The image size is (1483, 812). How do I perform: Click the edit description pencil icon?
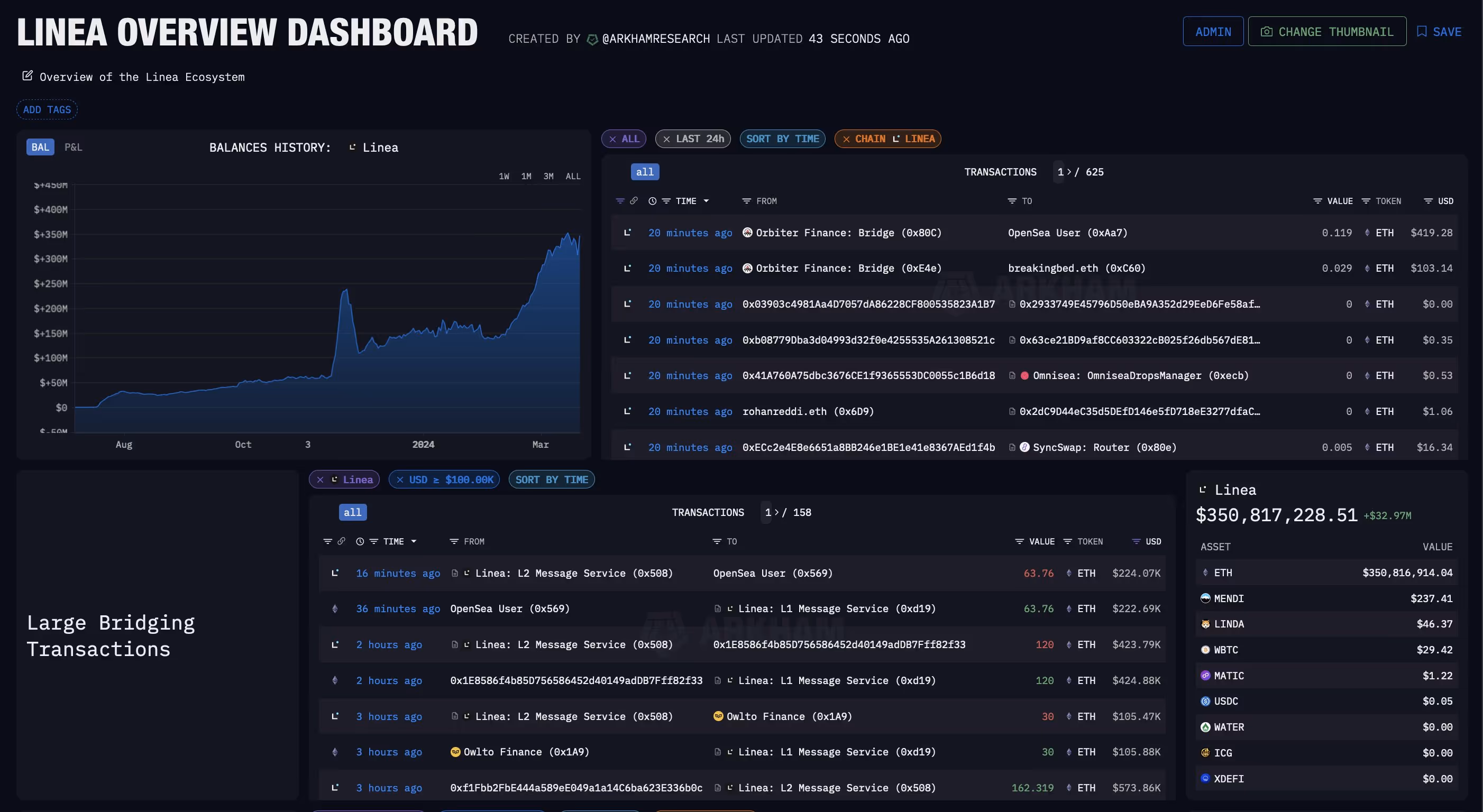pyautogui.click(x=27, y=76)
